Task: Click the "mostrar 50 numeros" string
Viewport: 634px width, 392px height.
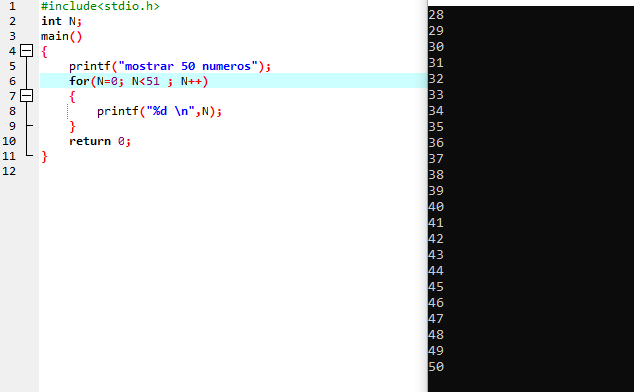Action: (188, 66)
